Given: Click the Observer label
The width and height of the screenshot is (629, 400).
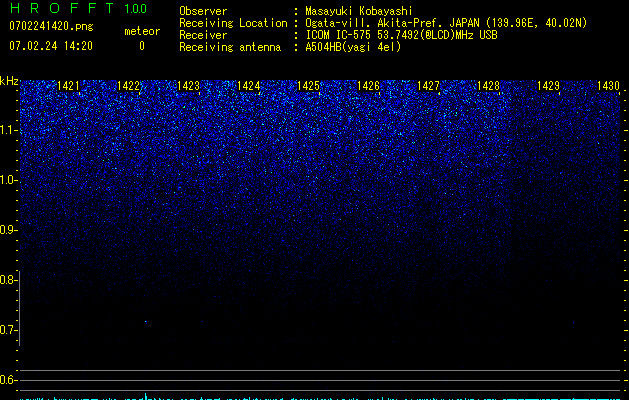Looking at the screenshot, I should click(203, 11).
